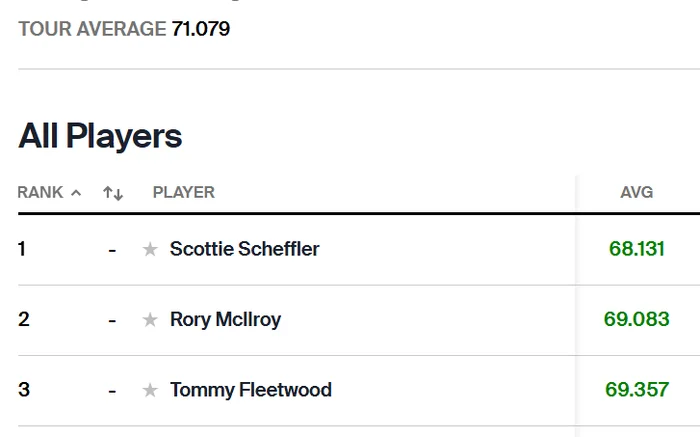Favorite Scottie Scheffler with the star icon
700x437 pixels.
click(x=150, y=249)
